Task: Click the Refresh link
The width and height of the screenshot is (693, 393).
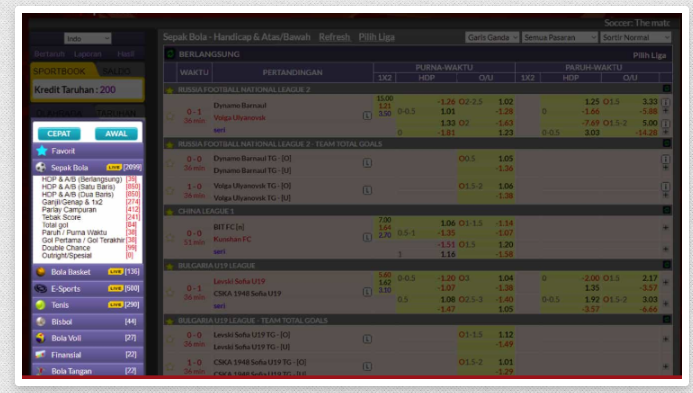Action: [x=335, y=37]
